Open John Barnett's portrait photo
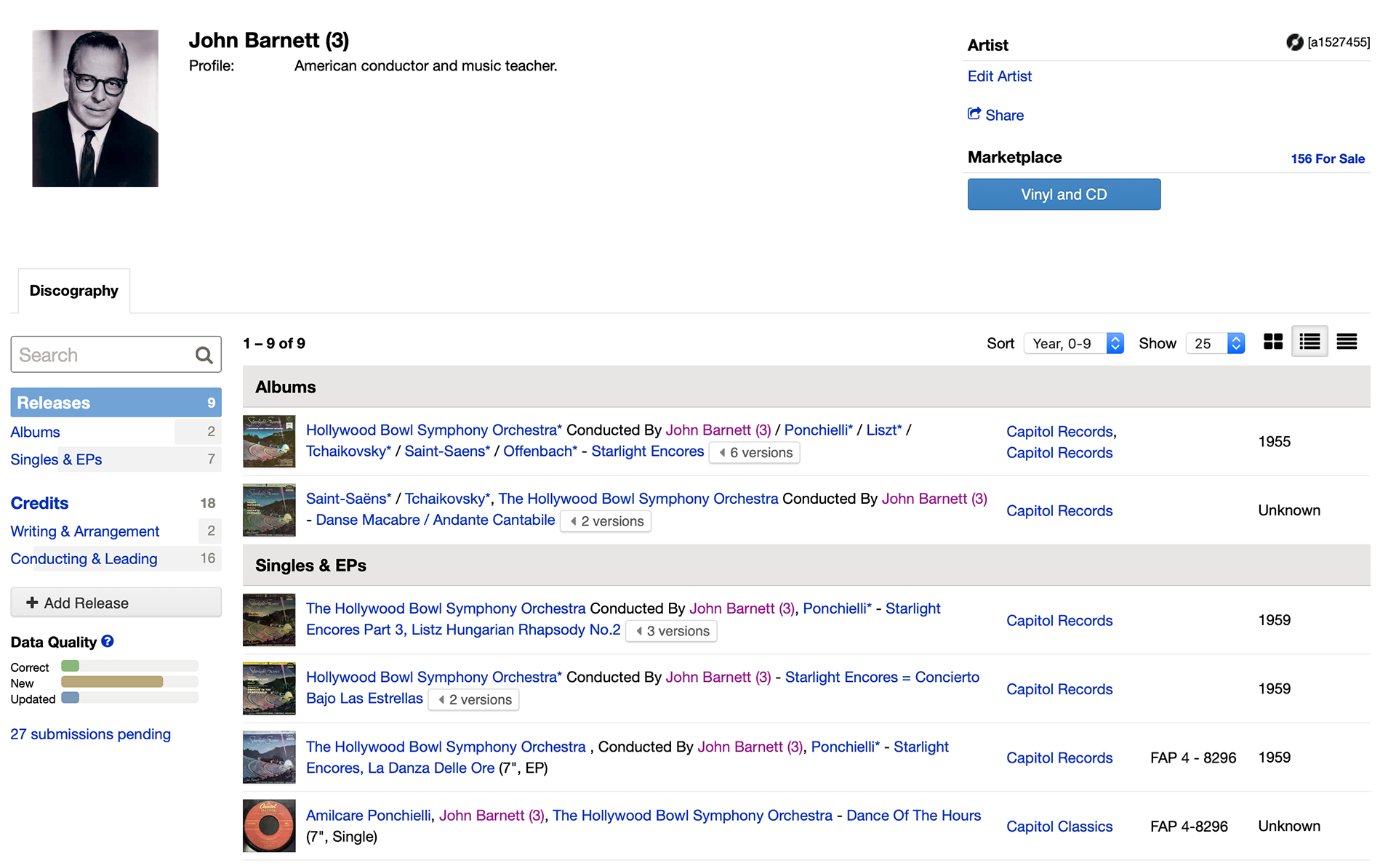Screen dimensions: 1396x868 pyautogui.click(x=95, y=108)
